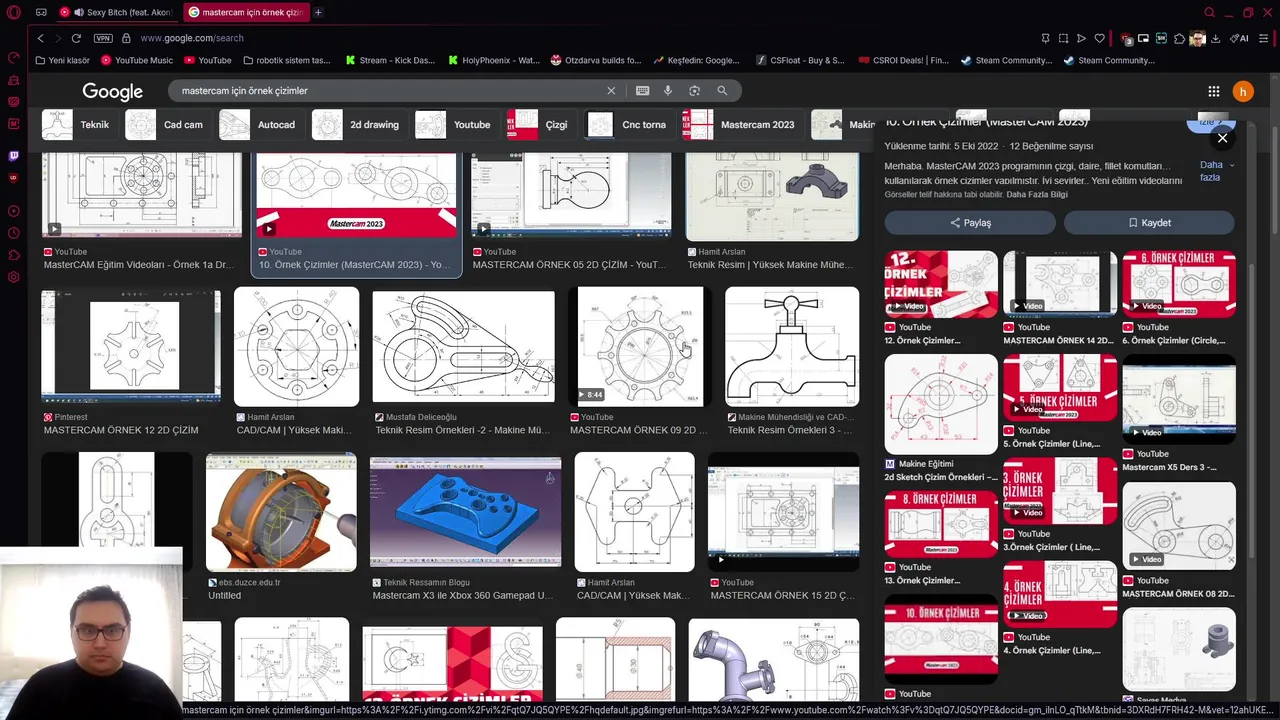Open Stream - Kick Das... bookmark
Image resolution: width=1280 pixels, height=720 pixels.
point(390,60)
